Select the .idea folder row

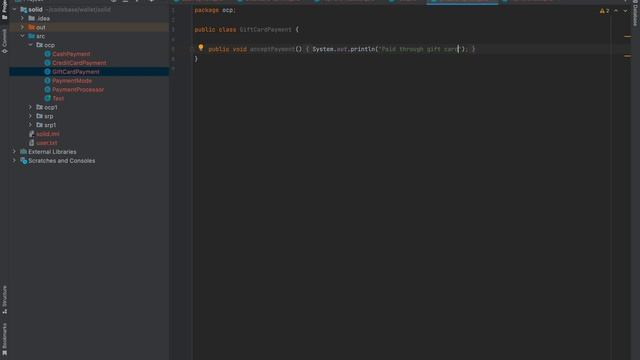click(89, 18)
